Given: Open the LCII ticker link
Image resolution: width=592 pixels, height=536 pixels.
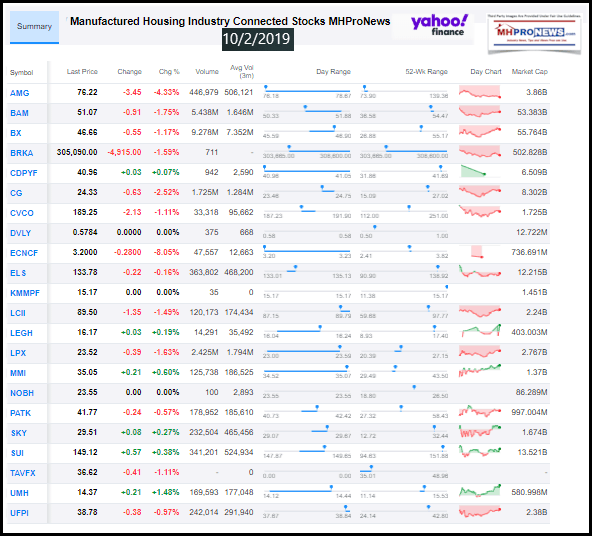Looking at the screenshot, I should click(18, 313).
